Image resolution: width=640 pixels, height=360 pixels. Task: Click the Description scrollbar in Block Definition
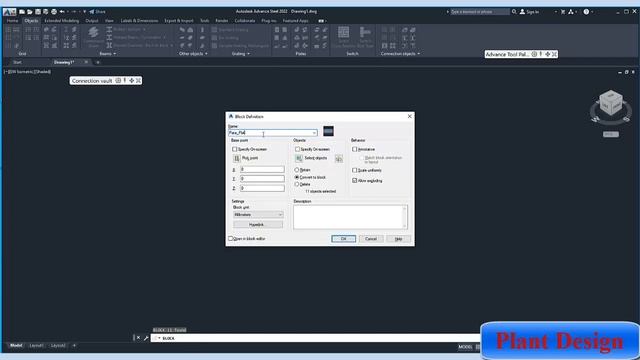(x=404, y=217)
